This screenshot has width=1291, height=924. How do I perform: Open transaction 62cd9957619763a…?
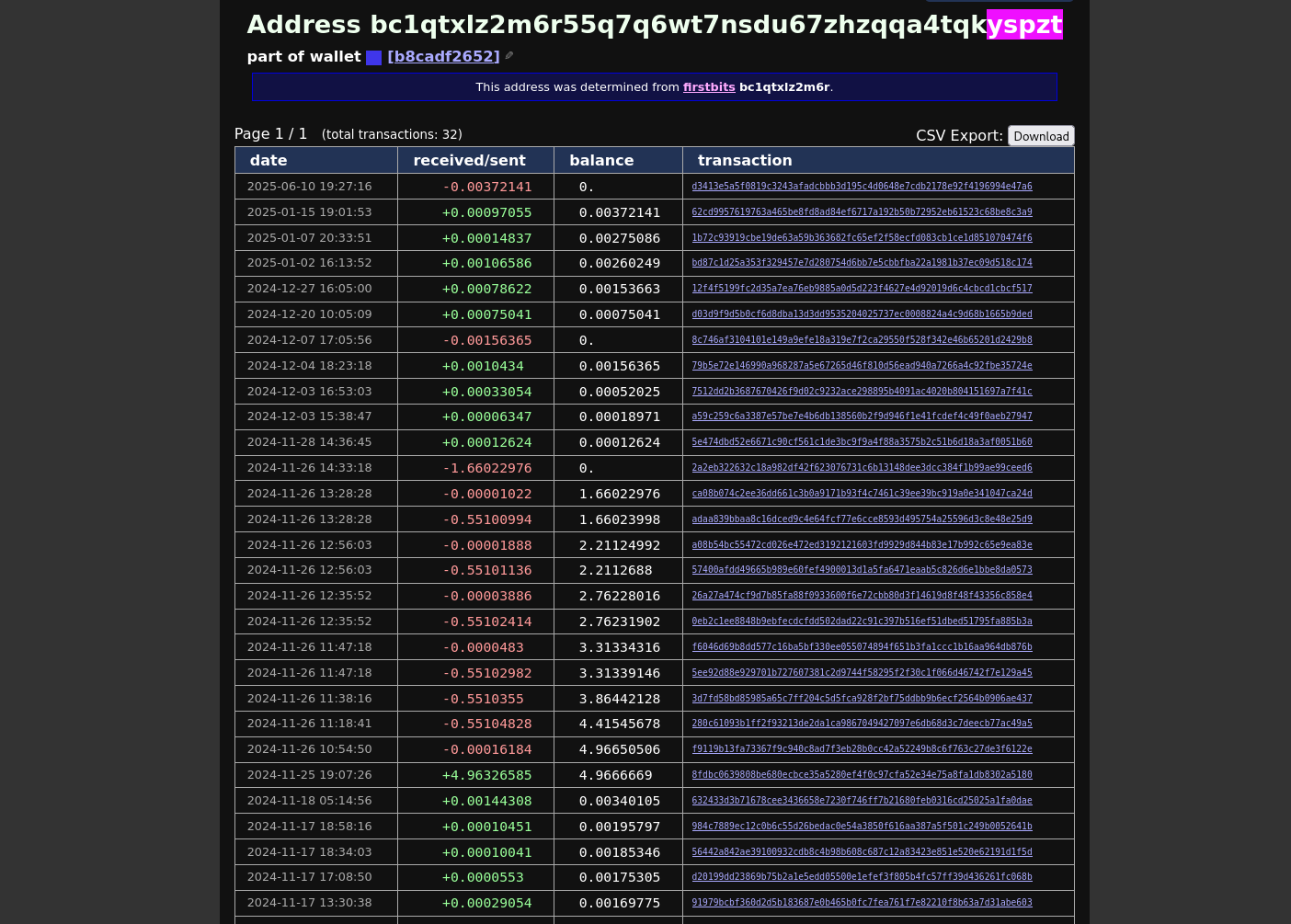862,212
